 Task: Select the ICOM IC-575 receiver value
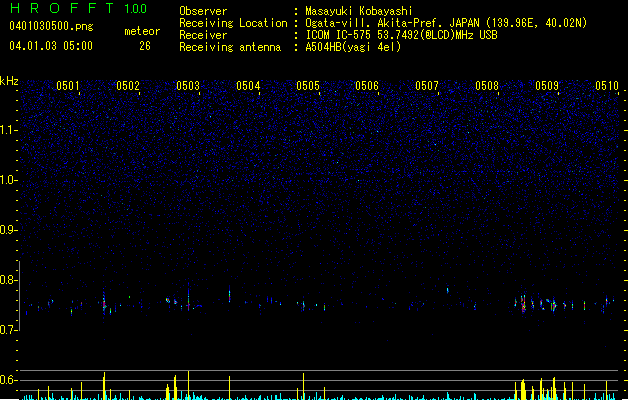coord(402,35)
